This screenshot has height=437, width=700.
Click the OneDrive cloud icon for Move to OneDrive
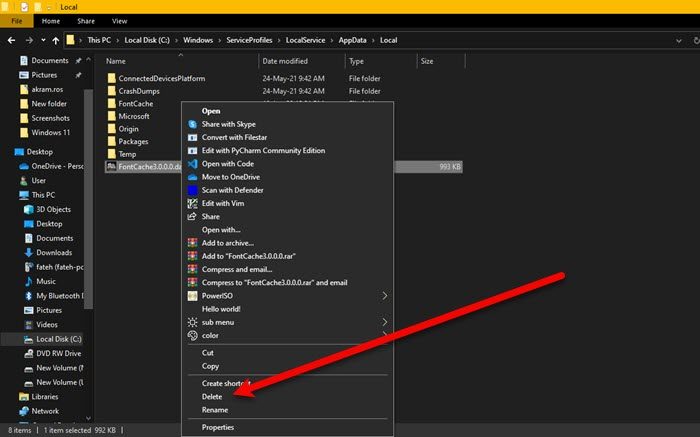point(193,177)
